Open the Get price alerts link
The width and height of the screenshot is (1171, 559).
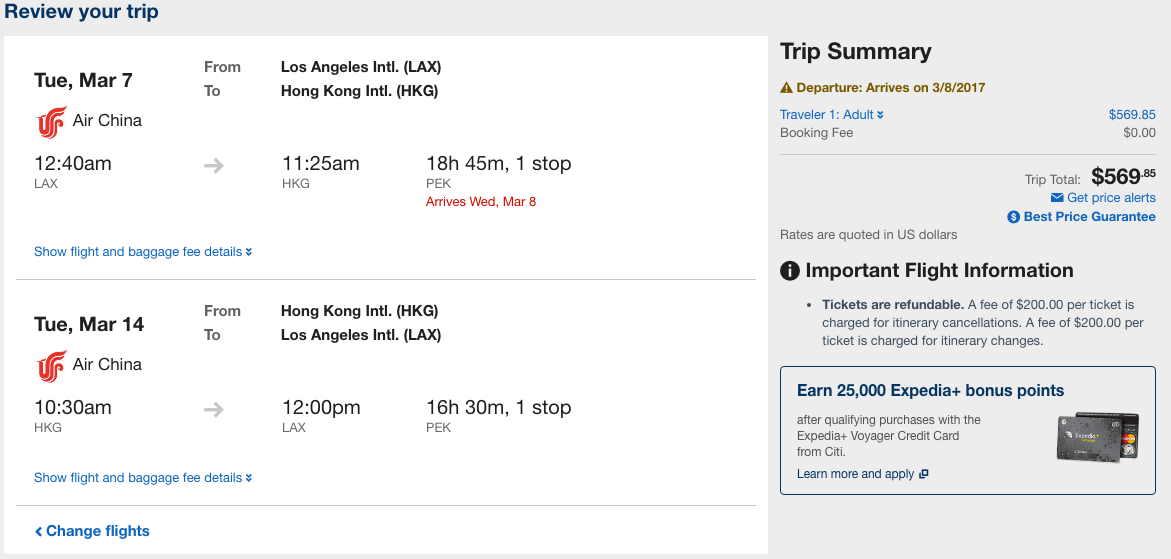1111,198
